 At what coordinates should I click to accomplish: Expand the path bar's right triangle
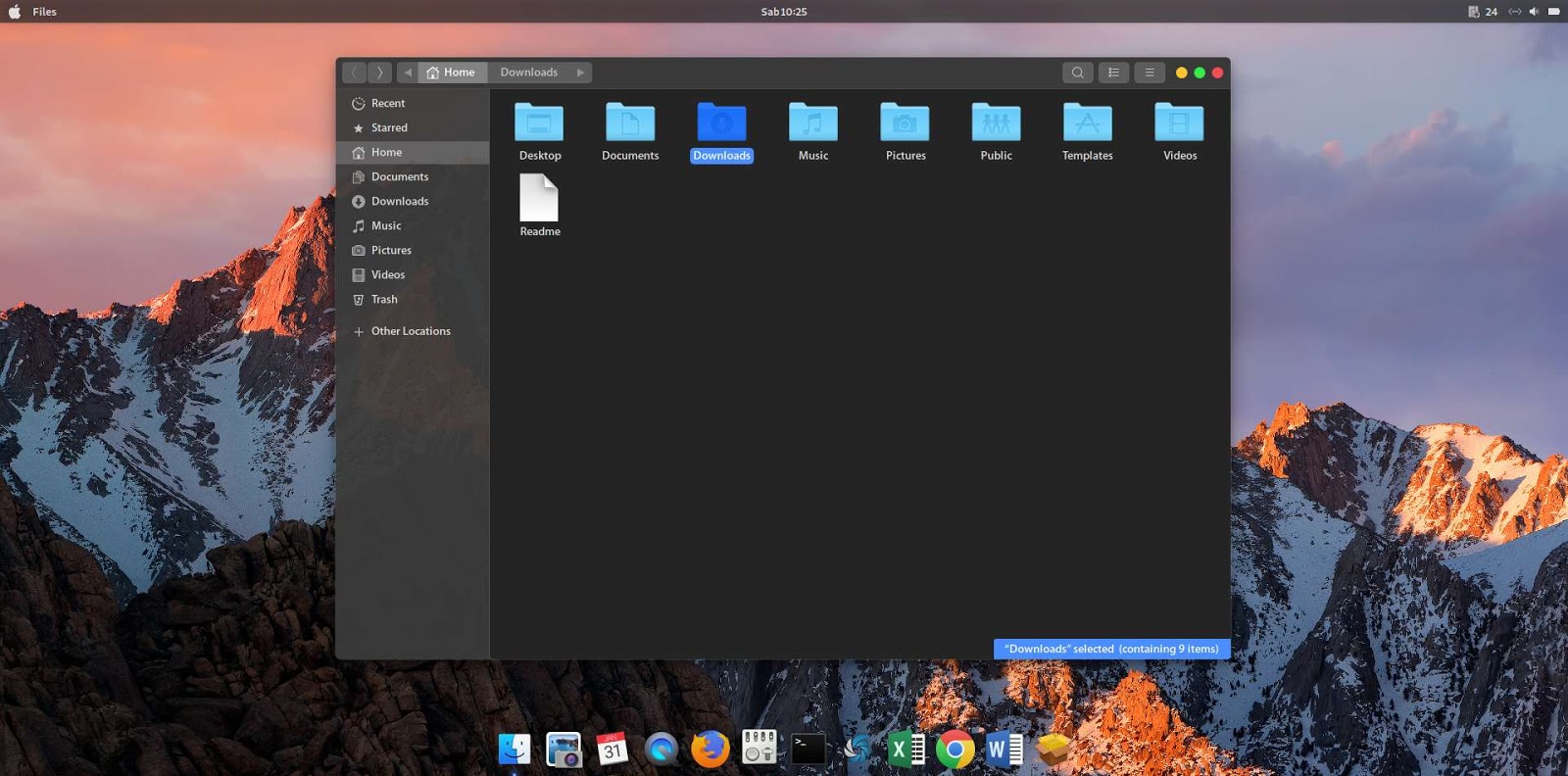click(x=580, y=73)
